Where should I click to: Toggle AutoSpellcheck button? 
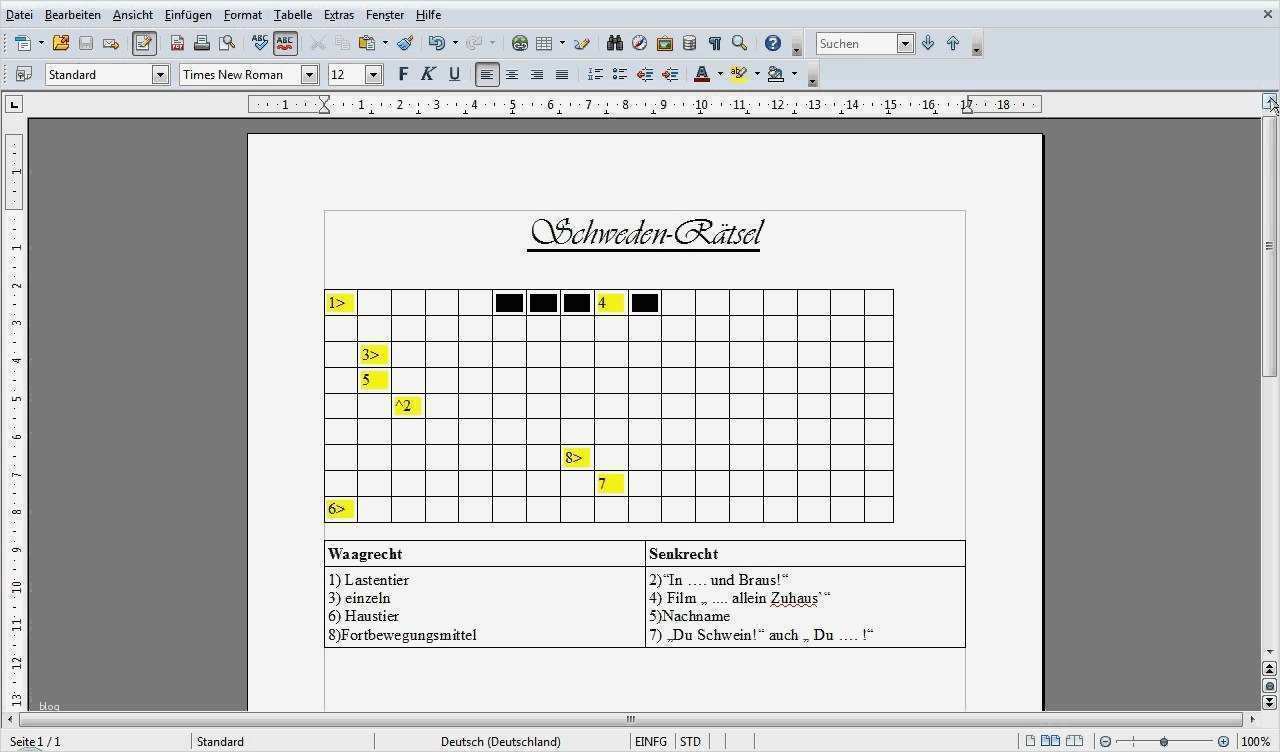click(285, 43)
